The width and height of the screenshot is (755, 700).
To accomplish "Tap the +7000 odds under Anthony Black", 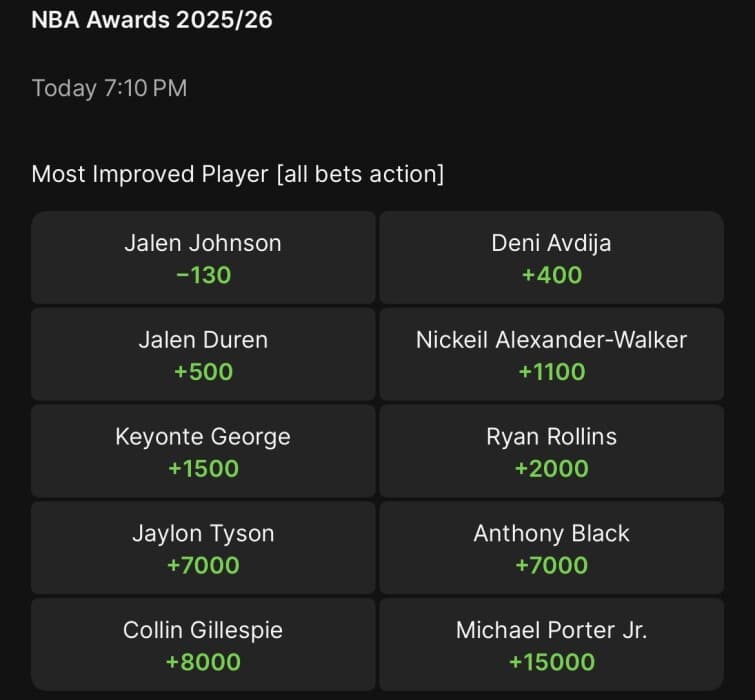I will pos(551,565).
